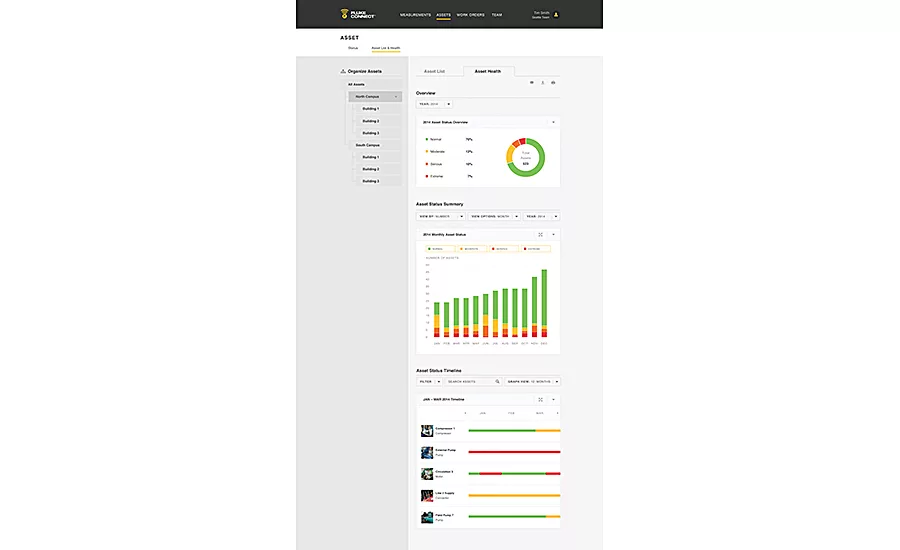
Task: Toggle the Extreme legend filter in chart
Action: [x=536, y=248]
